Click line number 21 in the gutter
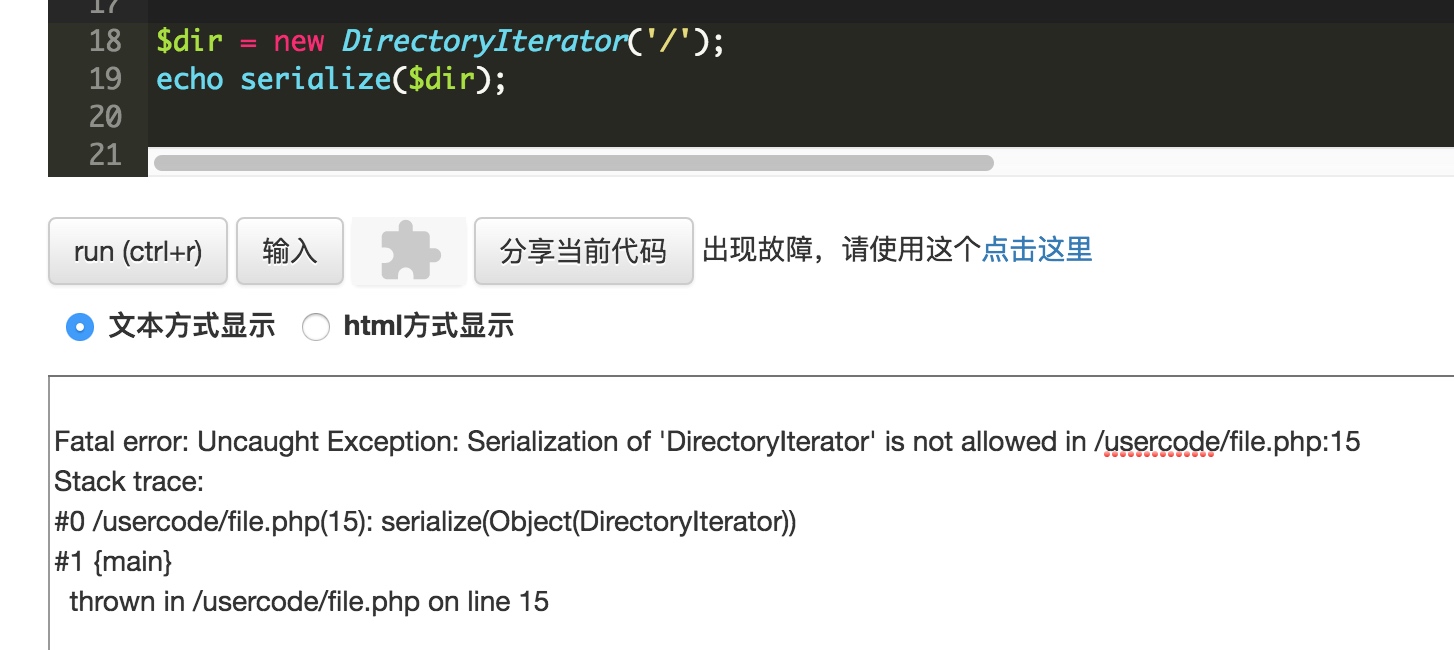Image resolution: width=1454 pixels, height=650 pixels. click(104, 155)
